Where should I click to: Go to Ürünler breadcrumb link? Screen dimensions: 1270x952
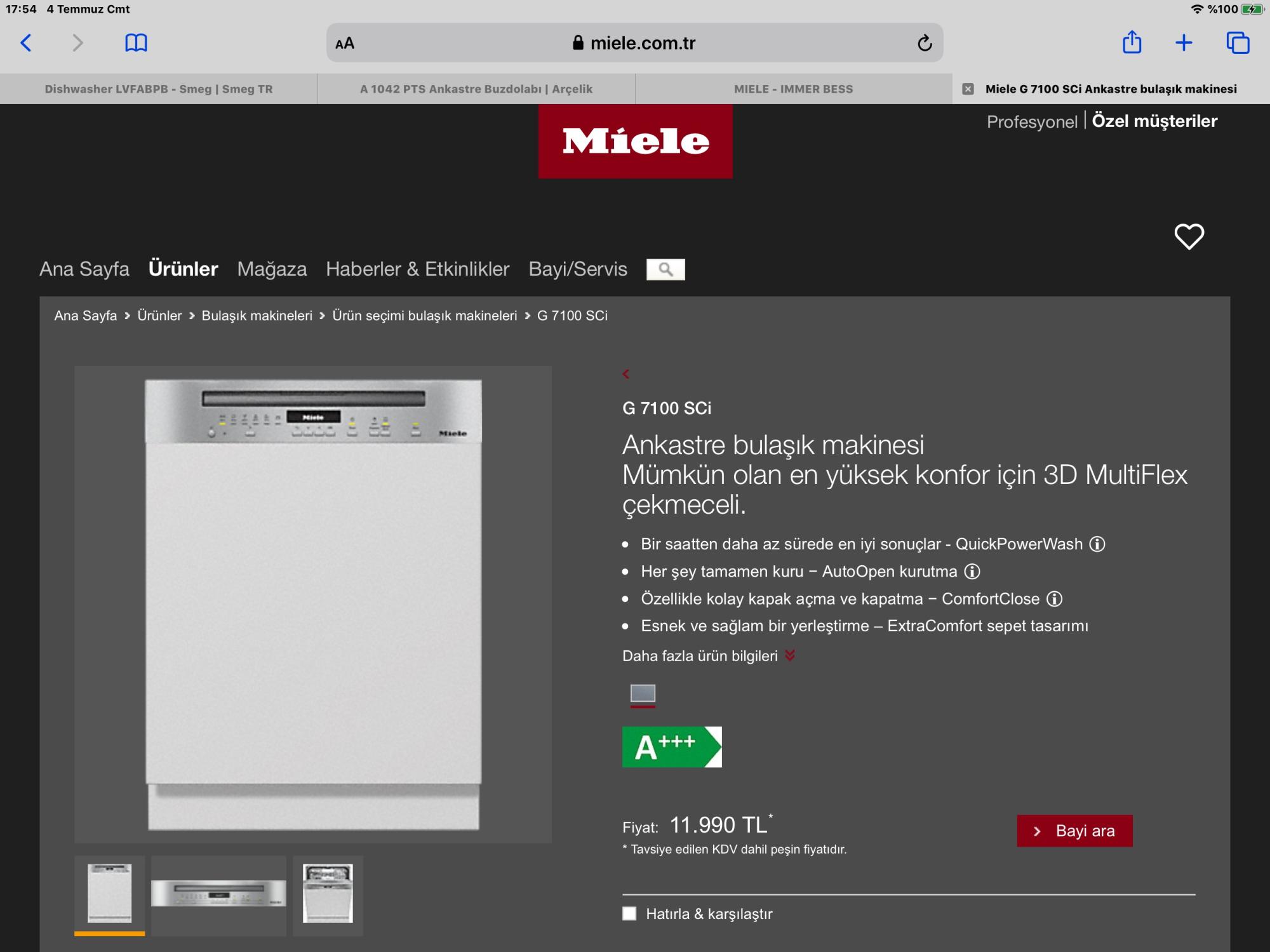tap(159, 316)
